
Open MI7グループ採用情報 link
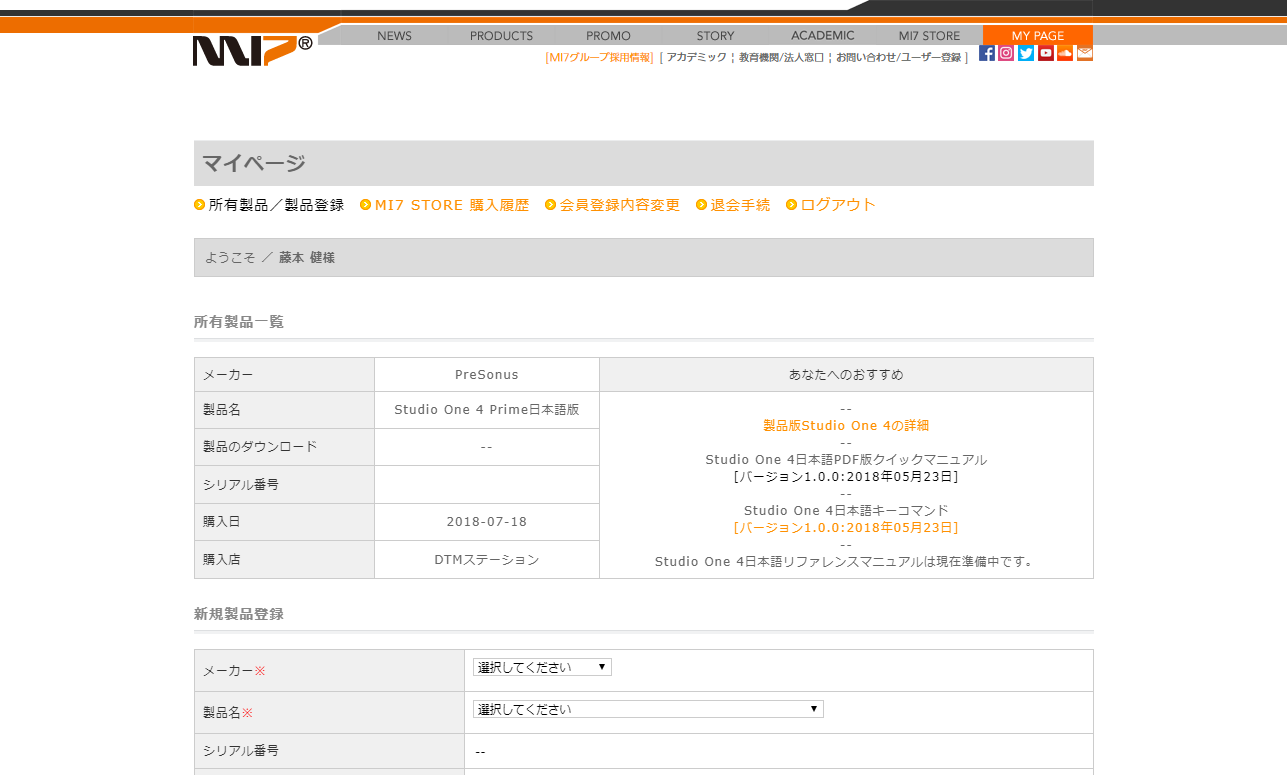tap(599, 57)
